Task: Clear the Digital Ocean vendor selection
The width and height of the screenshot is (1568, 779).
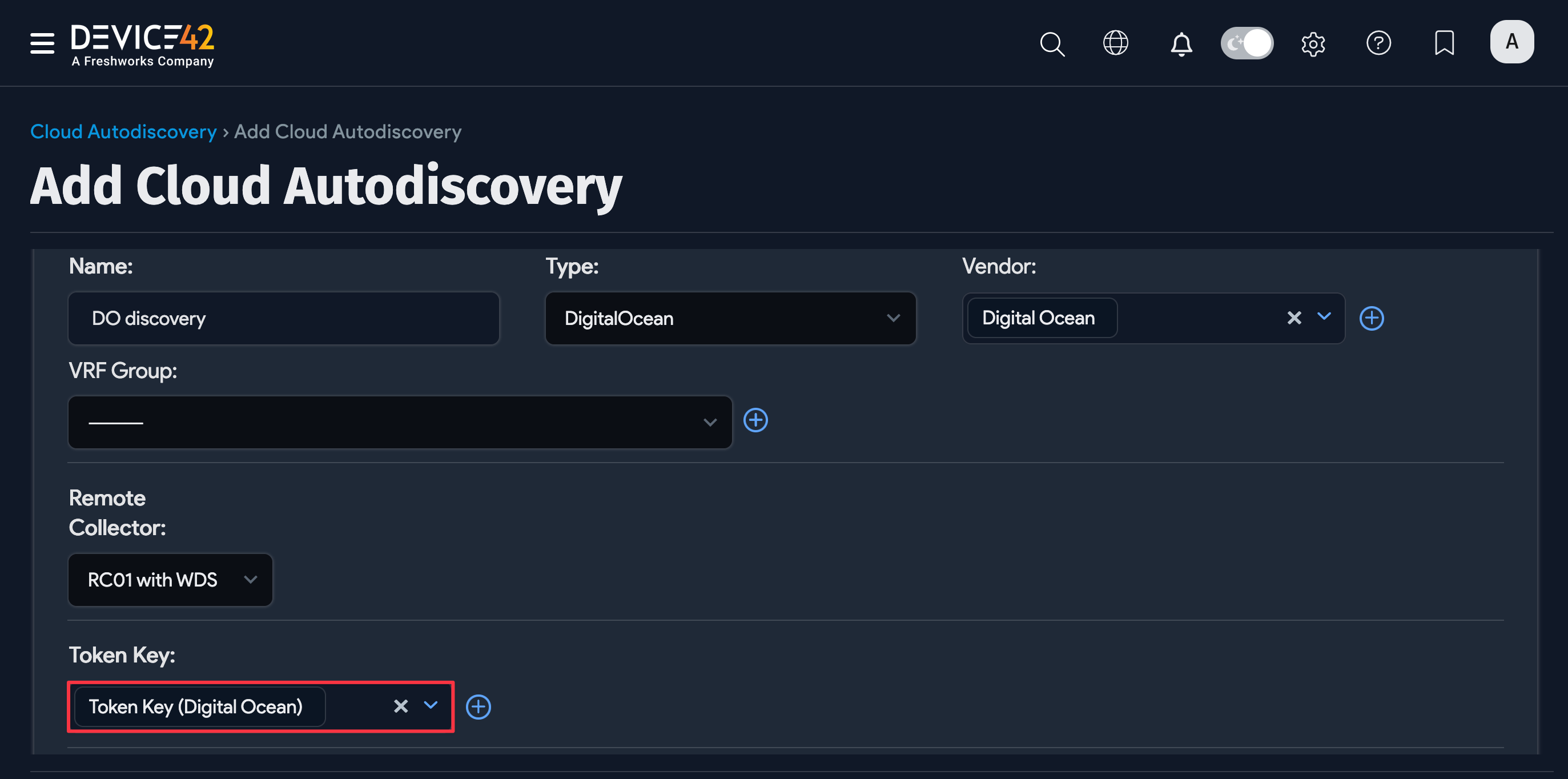Action: [1293, 318]
